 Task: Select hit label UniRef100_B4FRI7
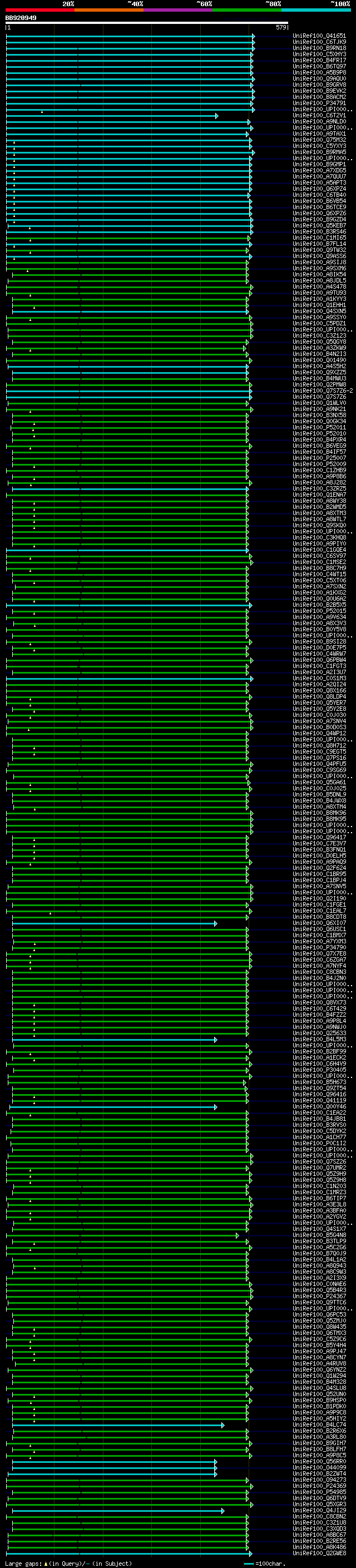[319, 60]
